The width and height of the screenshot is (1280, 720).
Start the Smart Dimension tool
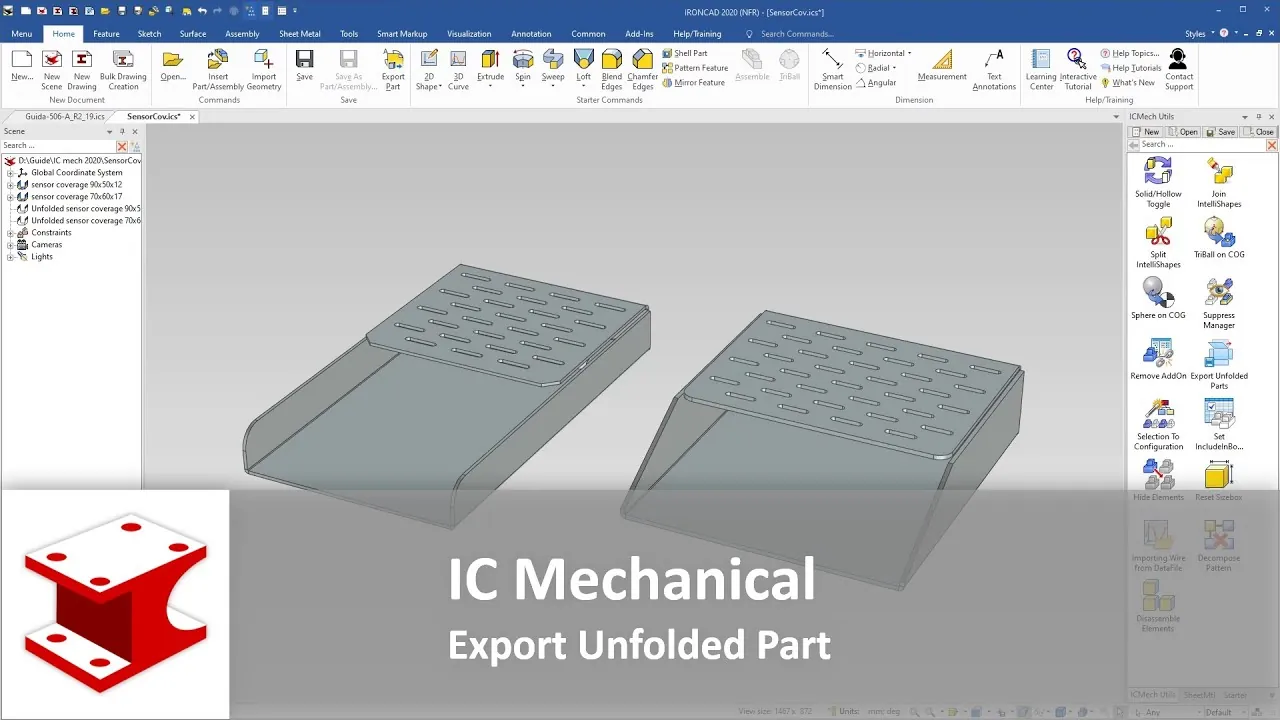[832, 68]
